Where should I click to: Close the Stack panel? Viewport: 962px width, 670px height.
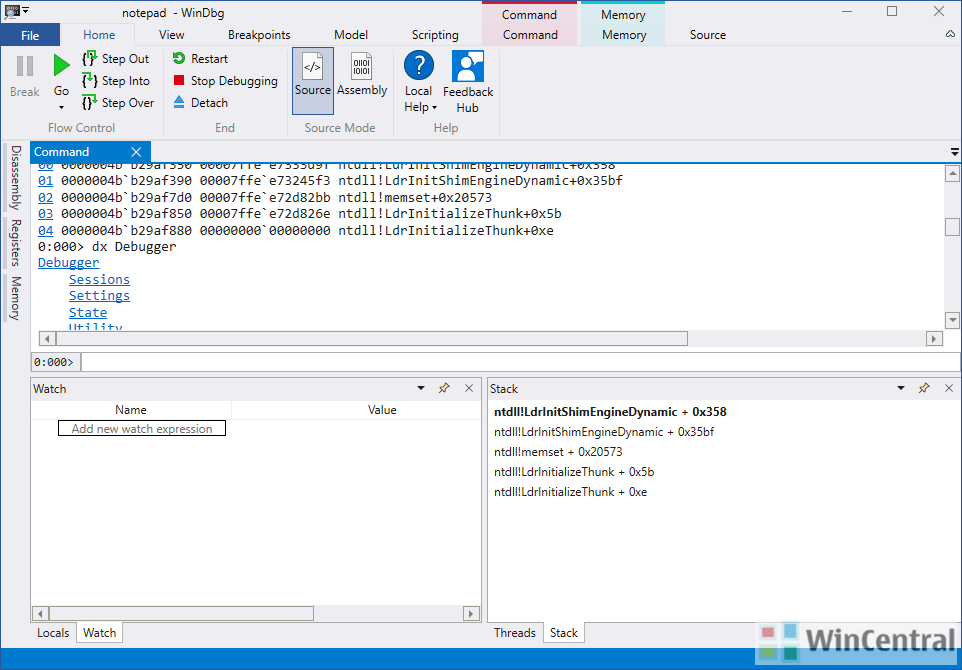coord(949,388)
